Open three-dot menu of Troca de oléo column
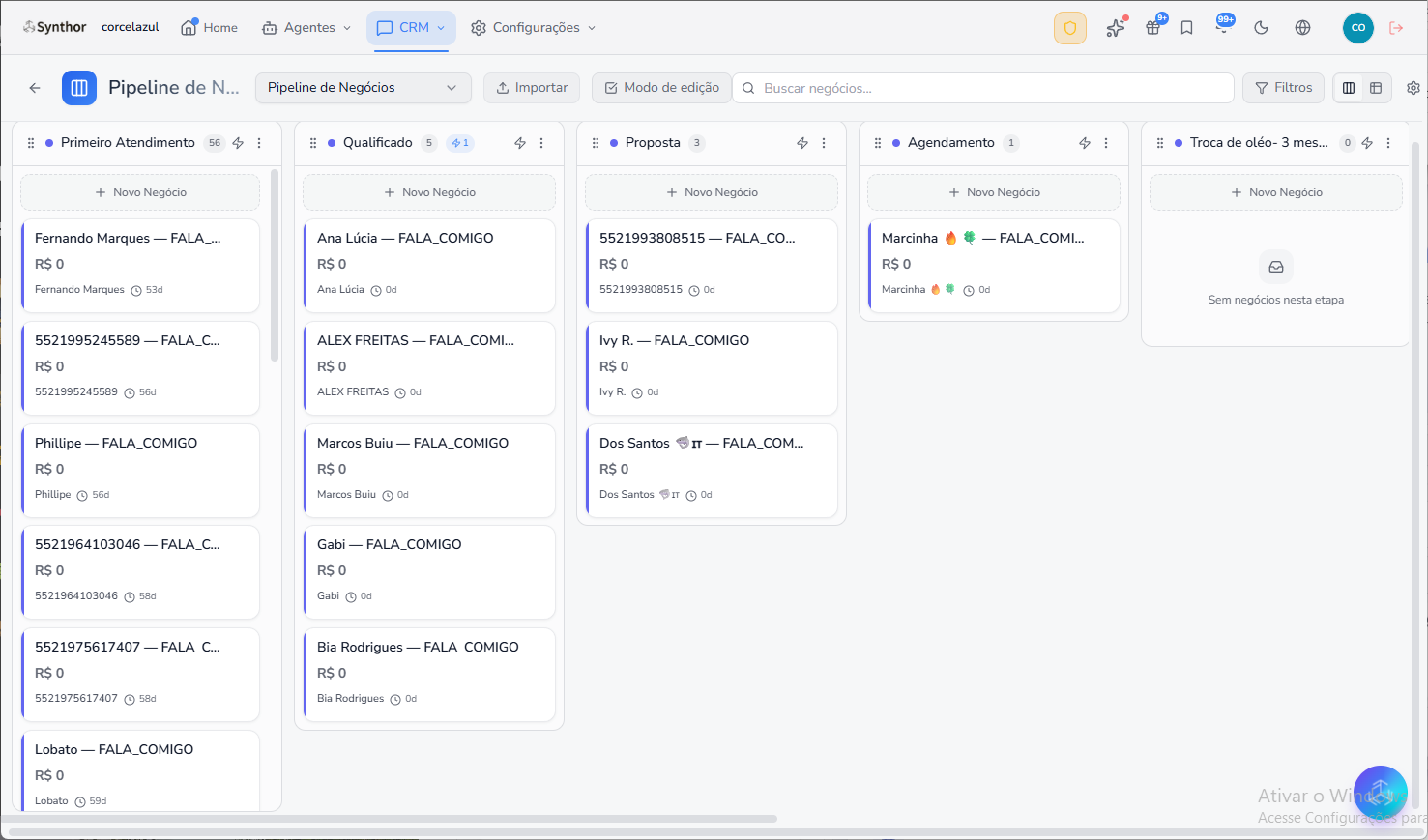The height and width of the screenshot is (840, 1428). tap(1388, 143)
